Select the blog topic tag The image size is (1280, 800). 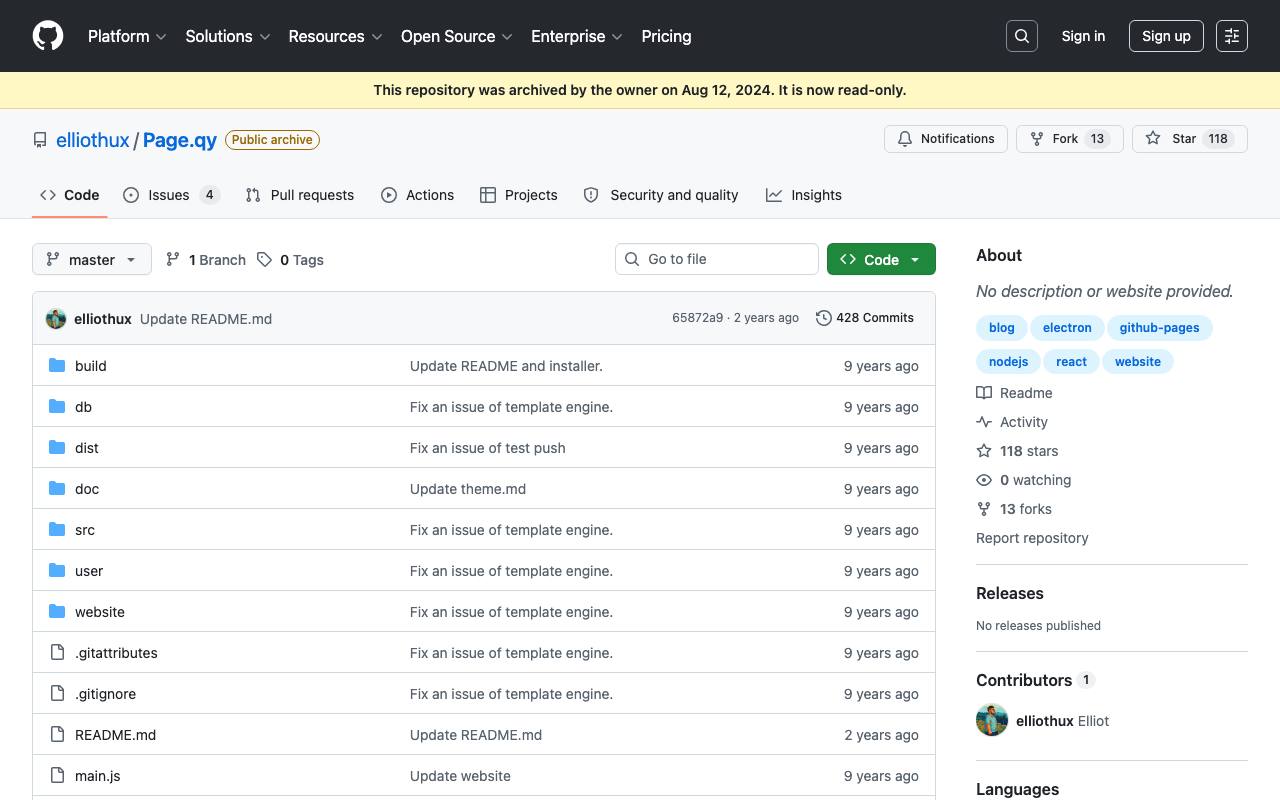(x=1002, y=328)
